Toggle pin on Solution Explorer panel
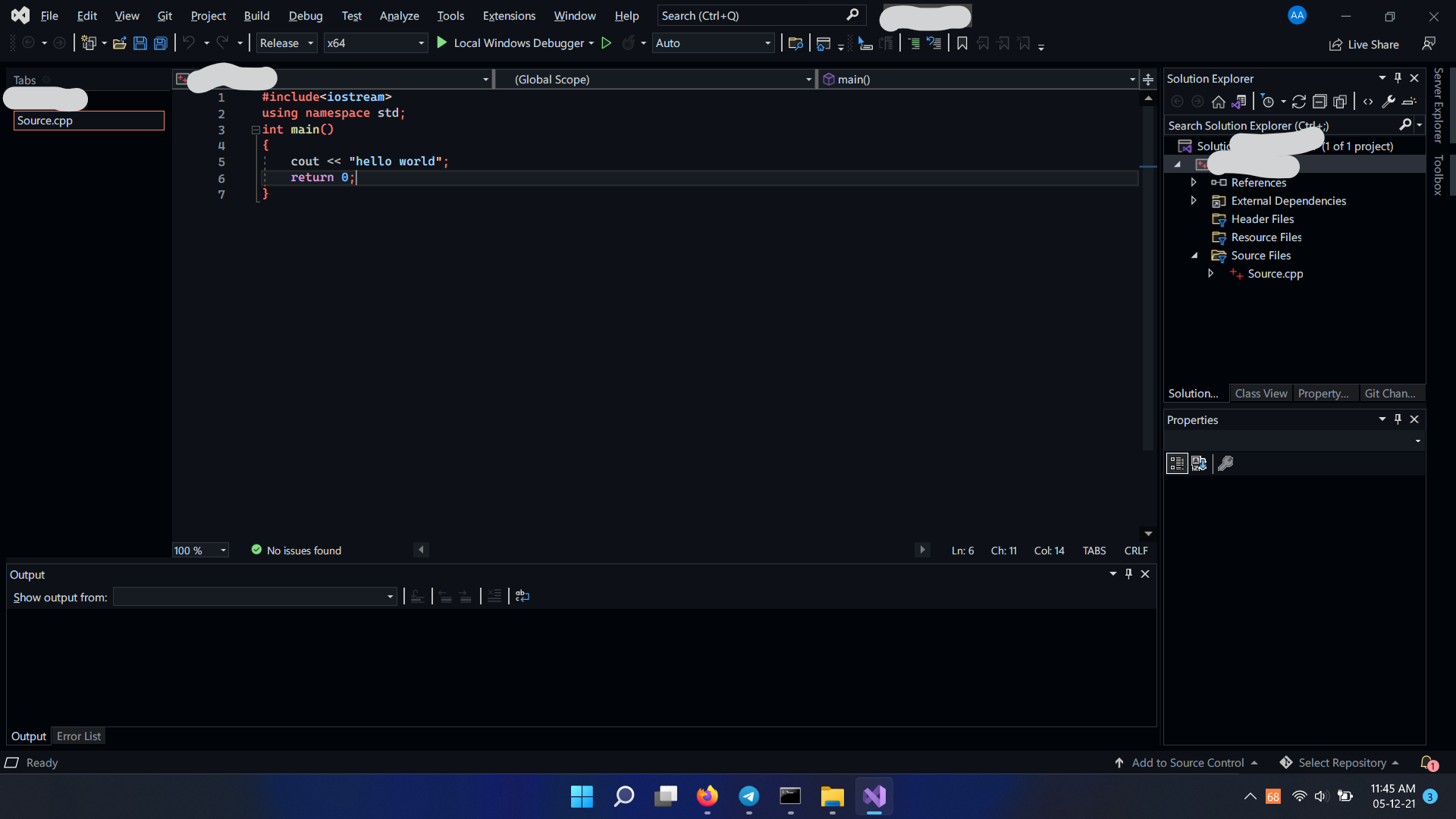Screen dimensions: 1456x819 click(1398, 78)
